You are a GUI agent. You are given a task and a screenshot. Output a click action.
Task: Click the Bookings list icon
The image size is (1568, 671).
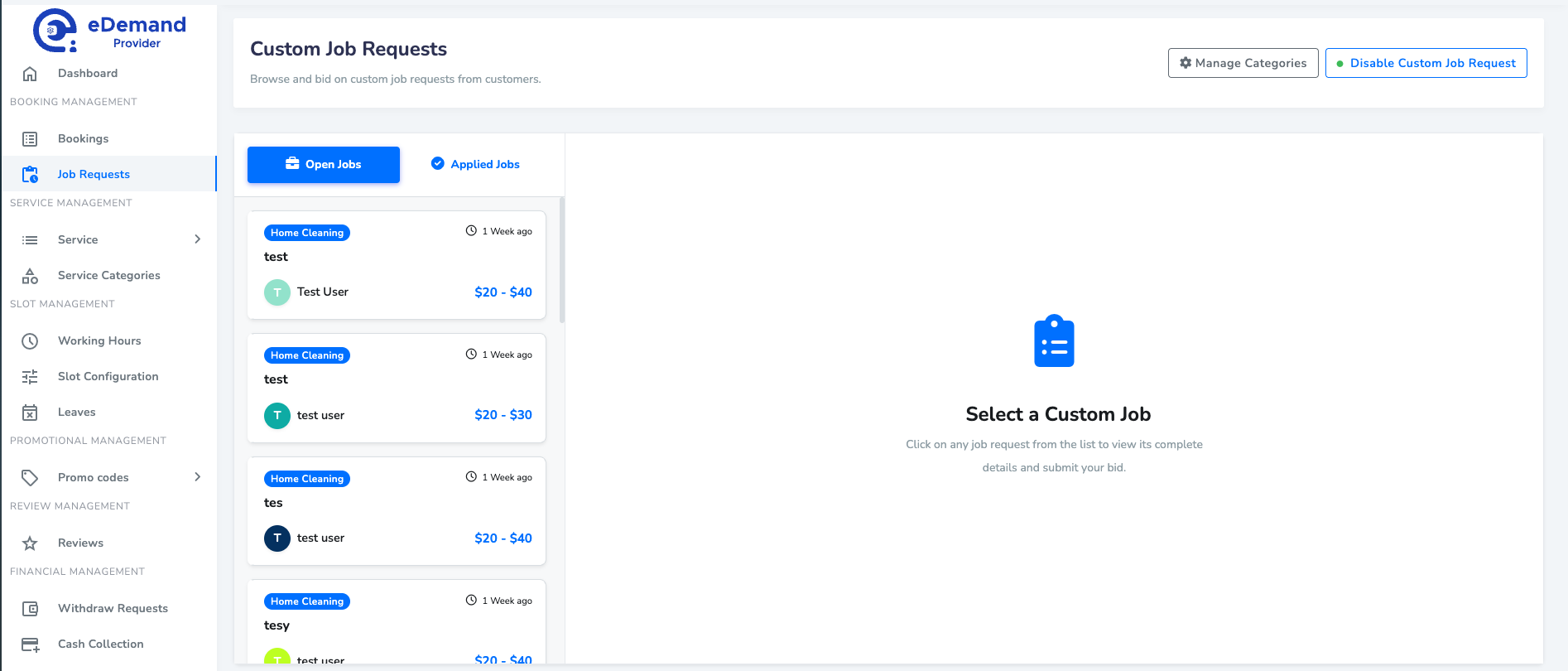(30, 139)
